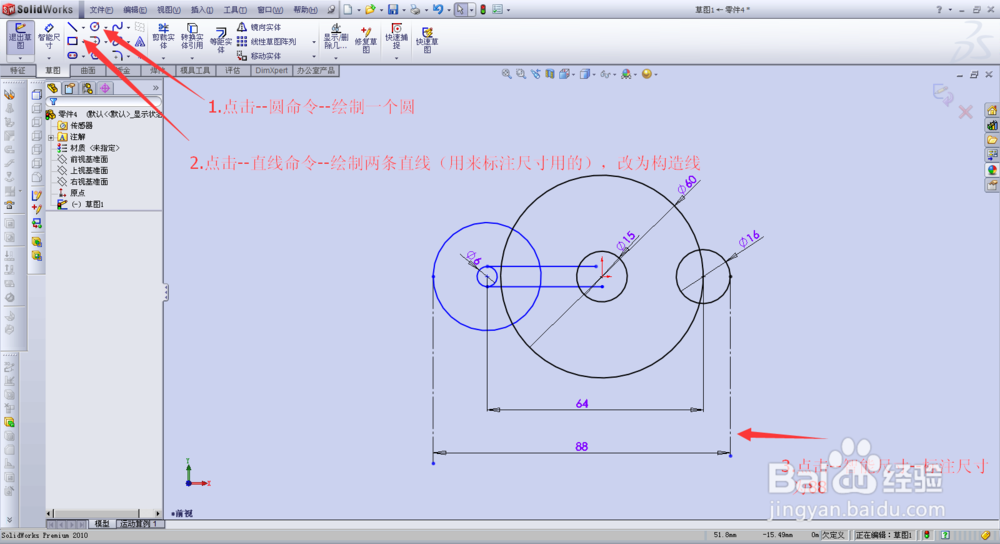Screen dimensions: 1000x544
Task: Select the Line sketch tool
Action: 72,27
